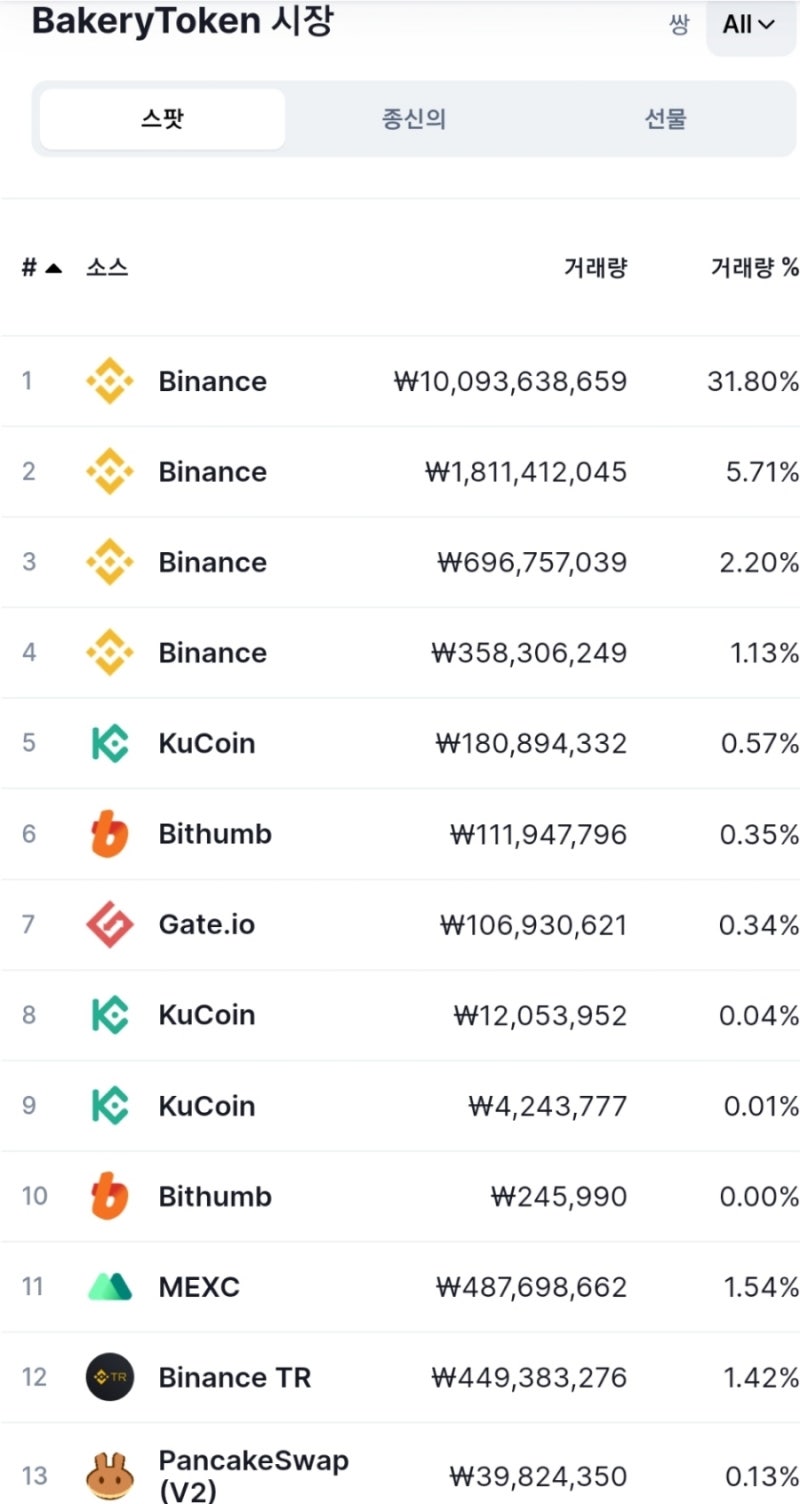Click the 소스 column header
This screenshot has width=800, height=1504.
pos(107,268)
